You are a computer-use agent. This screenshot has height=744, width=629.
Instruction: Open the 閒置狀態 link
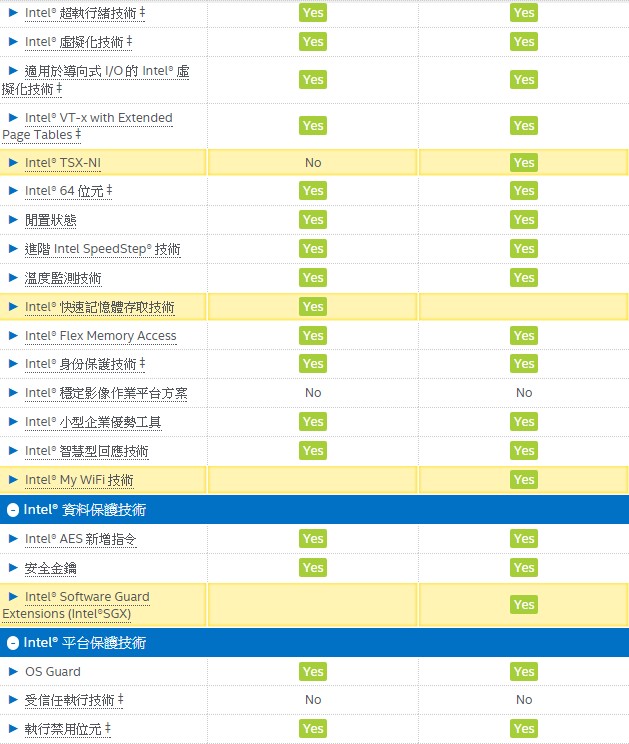pos(51,220)
